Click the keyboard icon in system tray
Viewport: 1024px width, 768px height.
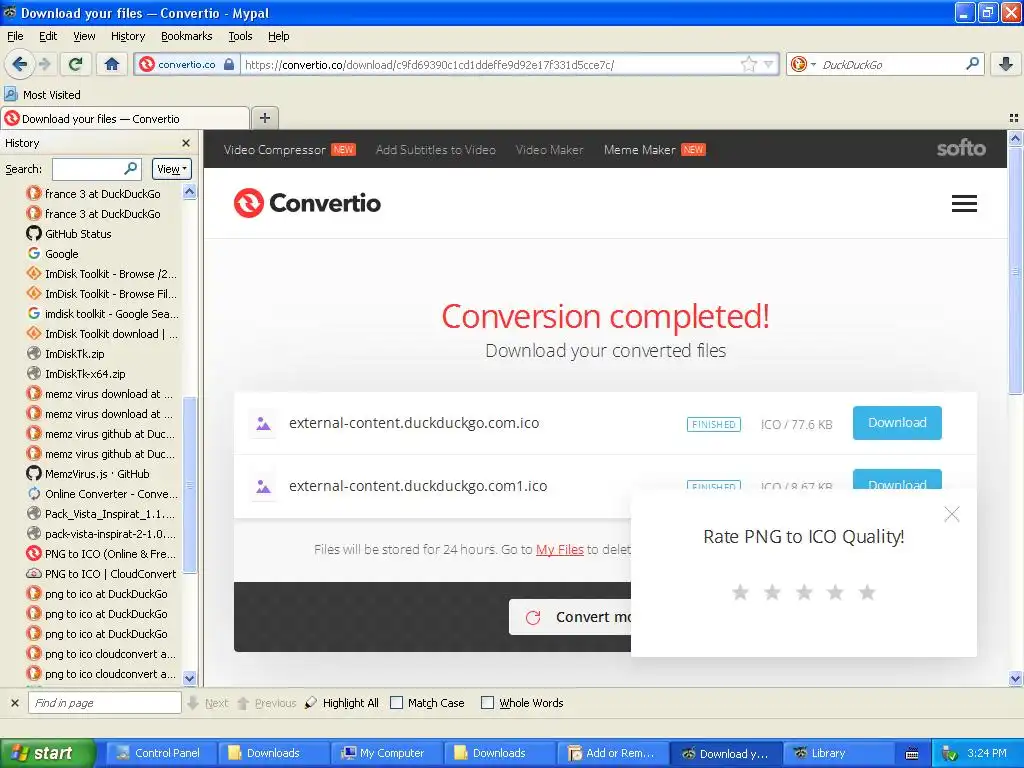click(x=912, y=754)
